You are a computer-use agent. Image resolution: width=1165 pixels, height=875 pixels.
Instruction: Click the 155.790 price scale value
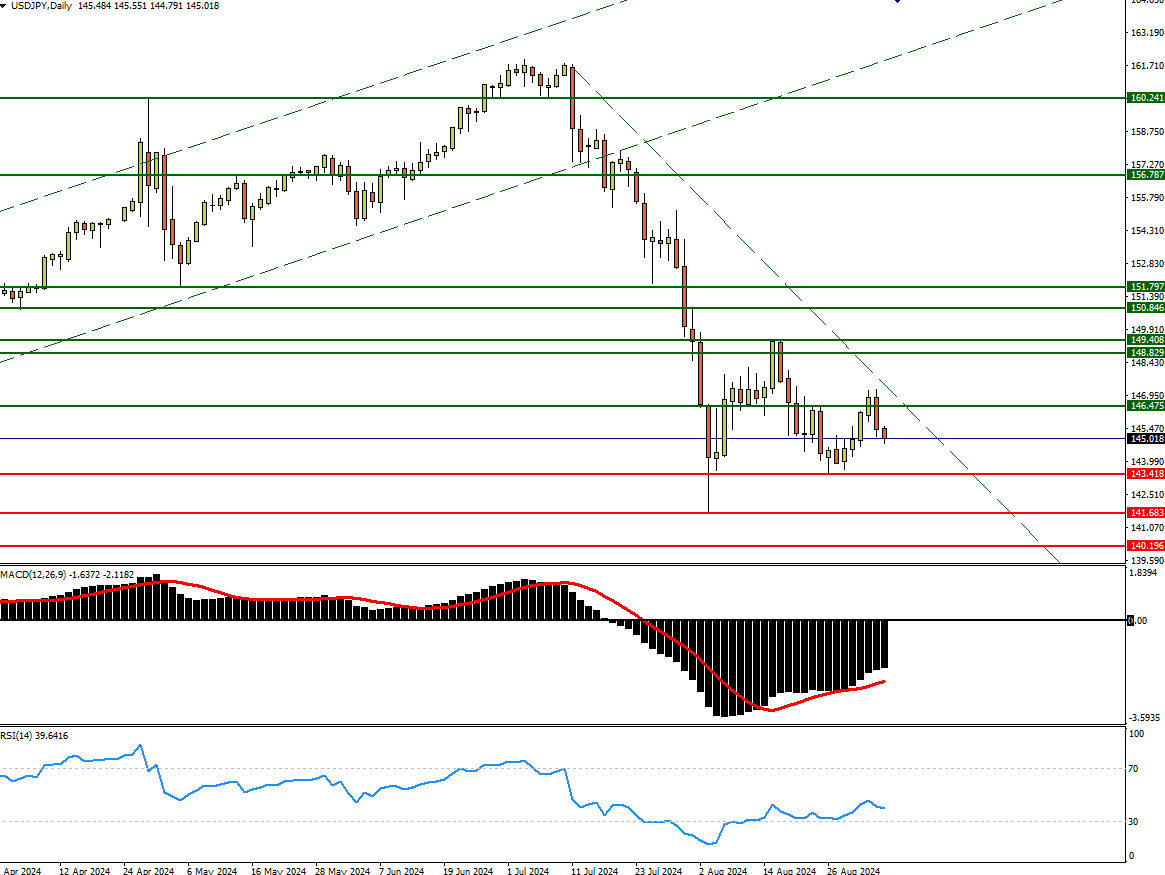(1147, 198)
